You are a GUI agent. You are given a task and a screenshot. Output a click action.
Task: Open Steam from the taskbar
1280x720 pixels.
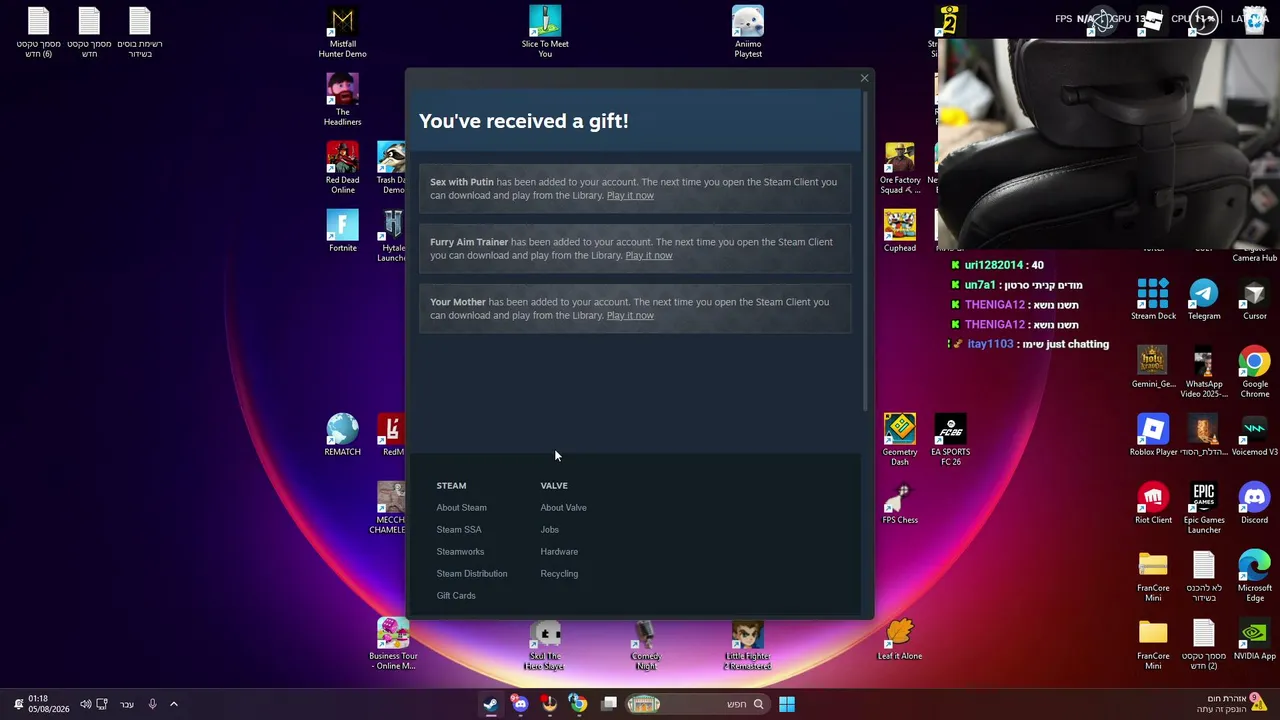click(x=490, y=704)
